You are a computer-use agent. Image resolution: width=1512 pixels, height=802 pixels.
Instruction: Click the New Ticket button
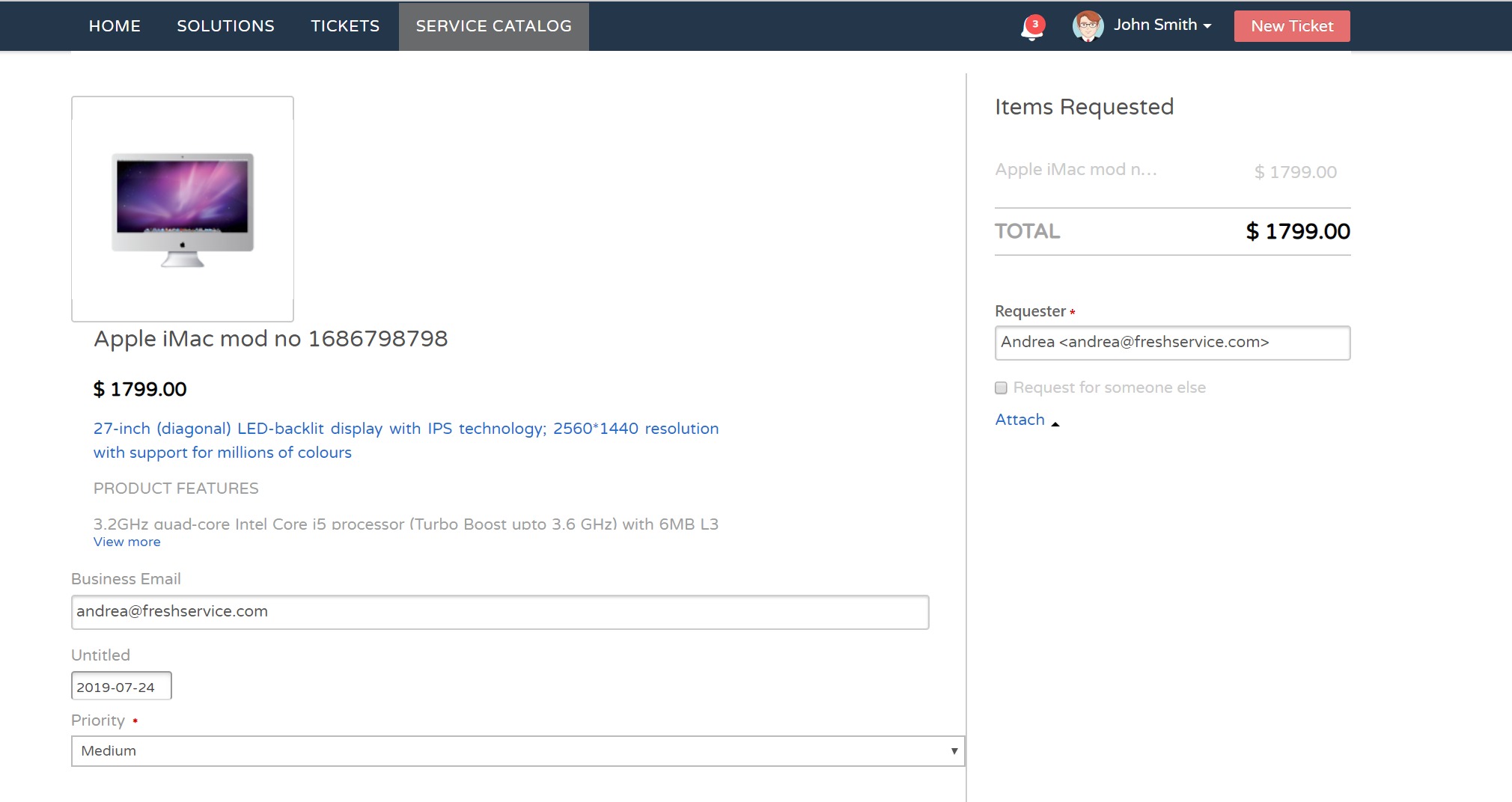1292,26
